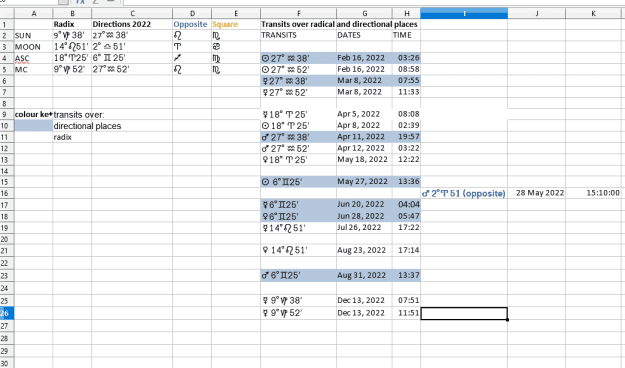Click the date cell Apr 8, 2022
This screenshot has height=368, width=625.
click(x=364, y=125)
